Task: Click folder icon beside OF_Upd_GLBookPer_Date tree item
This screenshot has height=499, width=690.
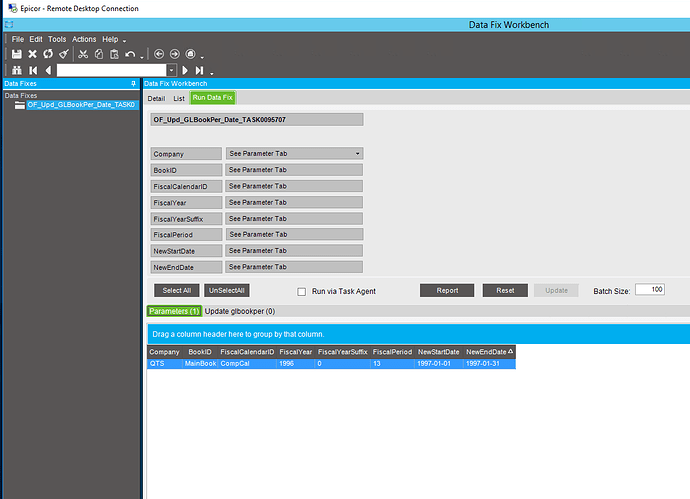Action: click(19, 105)
